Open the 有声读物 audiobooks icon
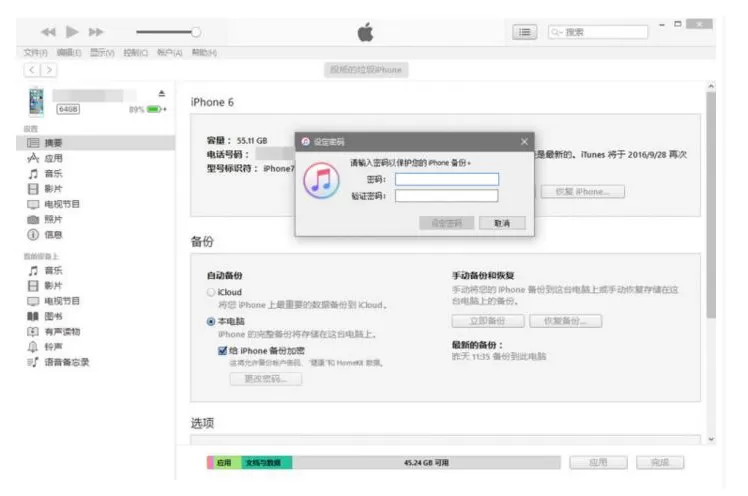Image resolution: width=748 pixels, height=496 pixels. [33, 331]
